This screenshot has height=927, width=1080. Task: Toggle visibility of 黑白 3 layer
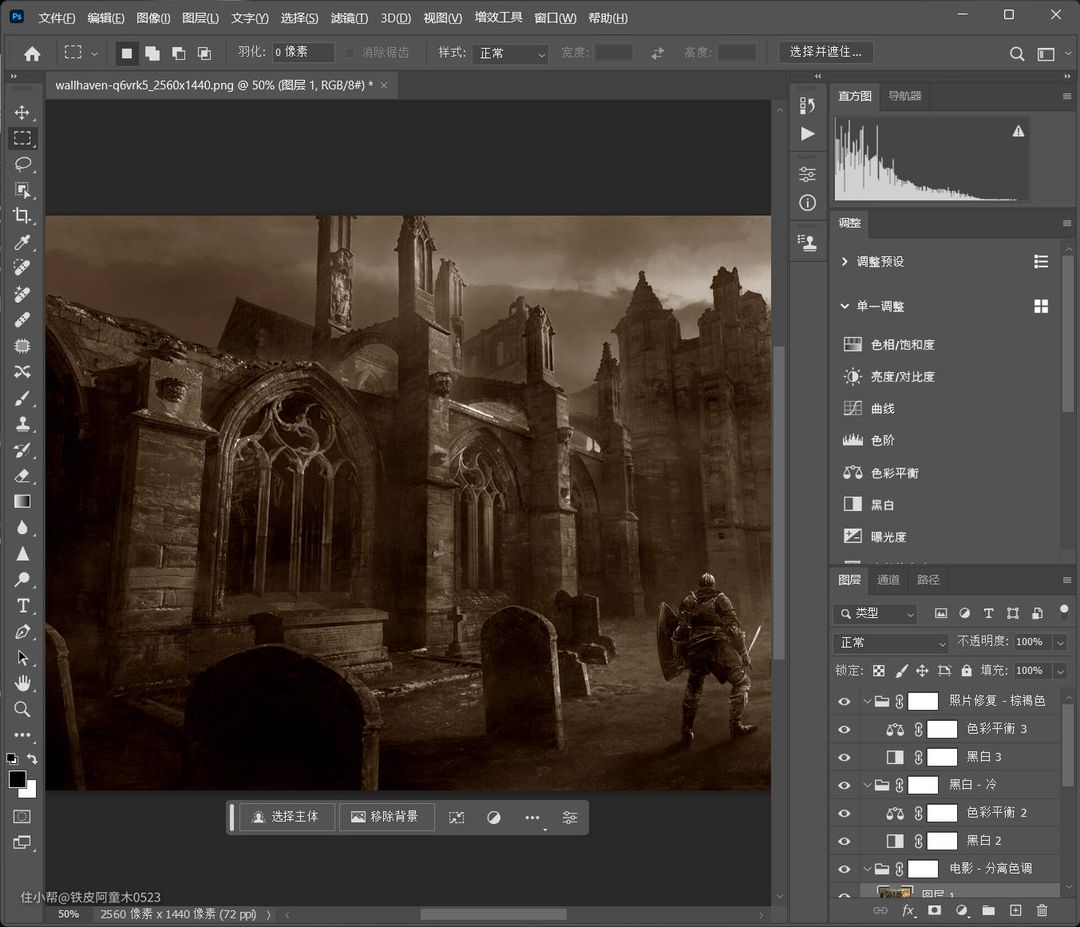[845, 757]
